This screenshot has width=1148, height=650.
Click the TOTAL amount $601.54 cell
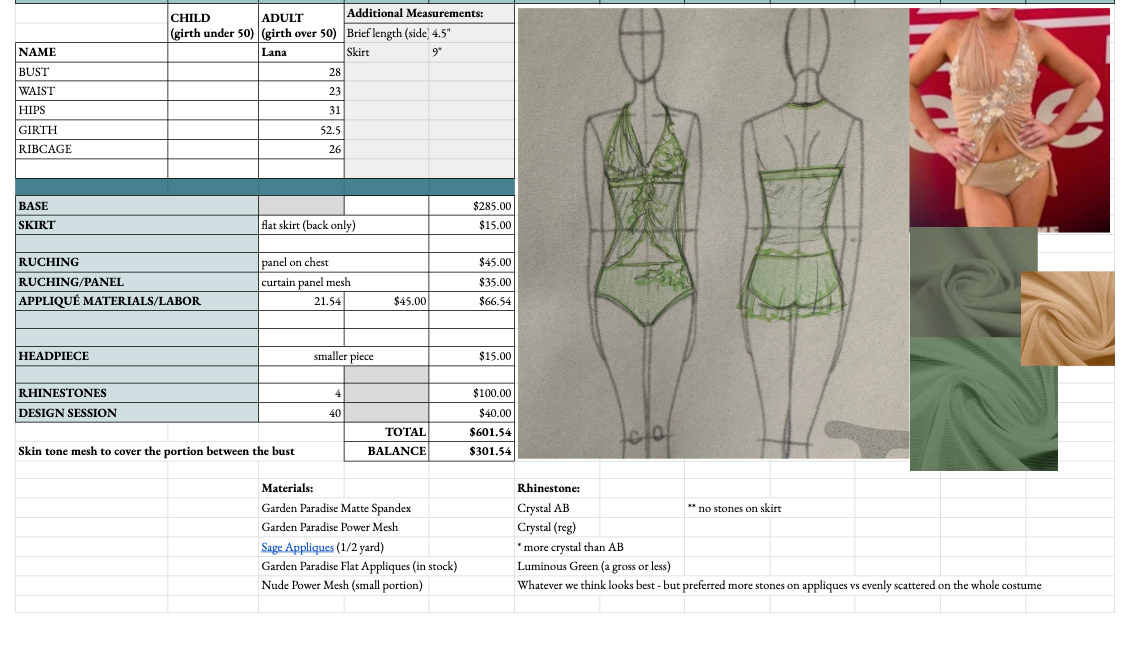point(472,432)
